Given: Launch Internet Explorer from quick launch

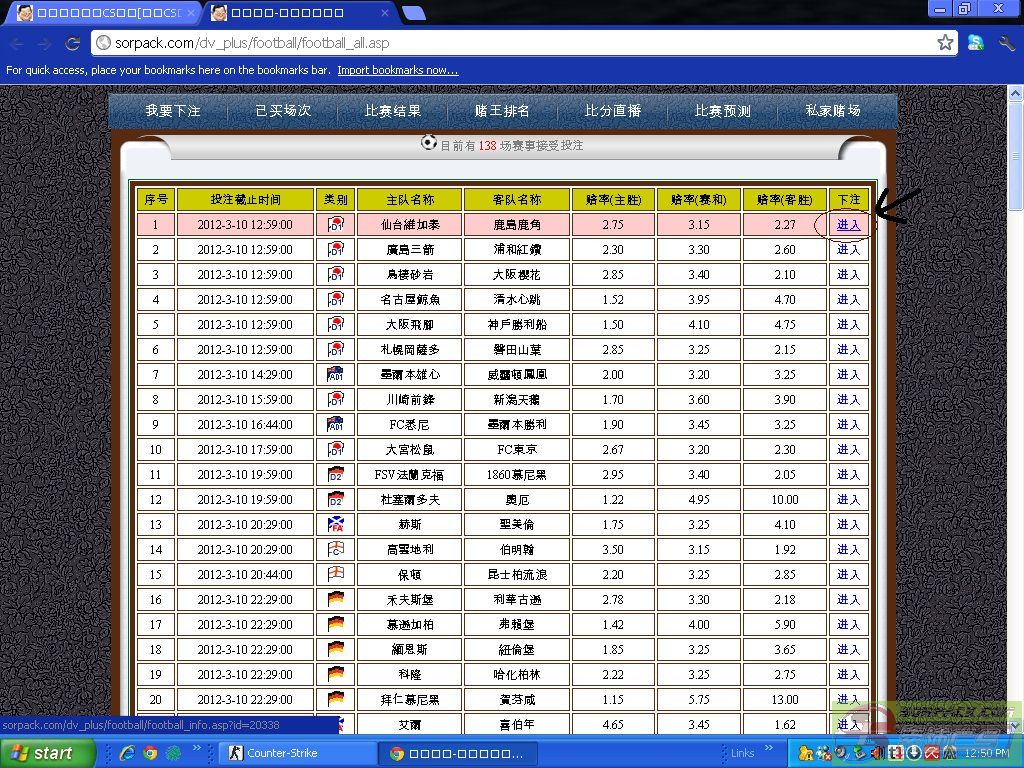Looking at the screenshot, I should pos(127,753).
